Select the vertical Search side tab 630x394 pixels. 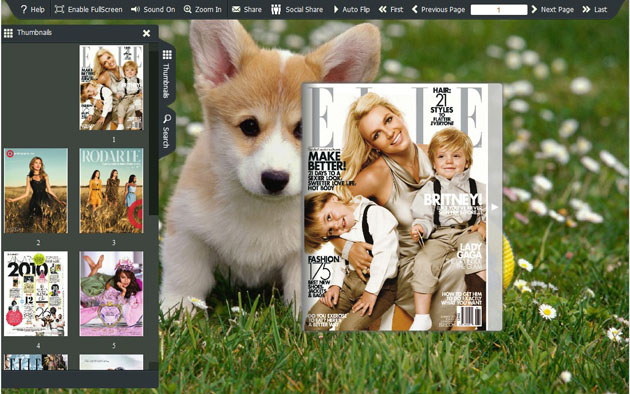[167, 131]
